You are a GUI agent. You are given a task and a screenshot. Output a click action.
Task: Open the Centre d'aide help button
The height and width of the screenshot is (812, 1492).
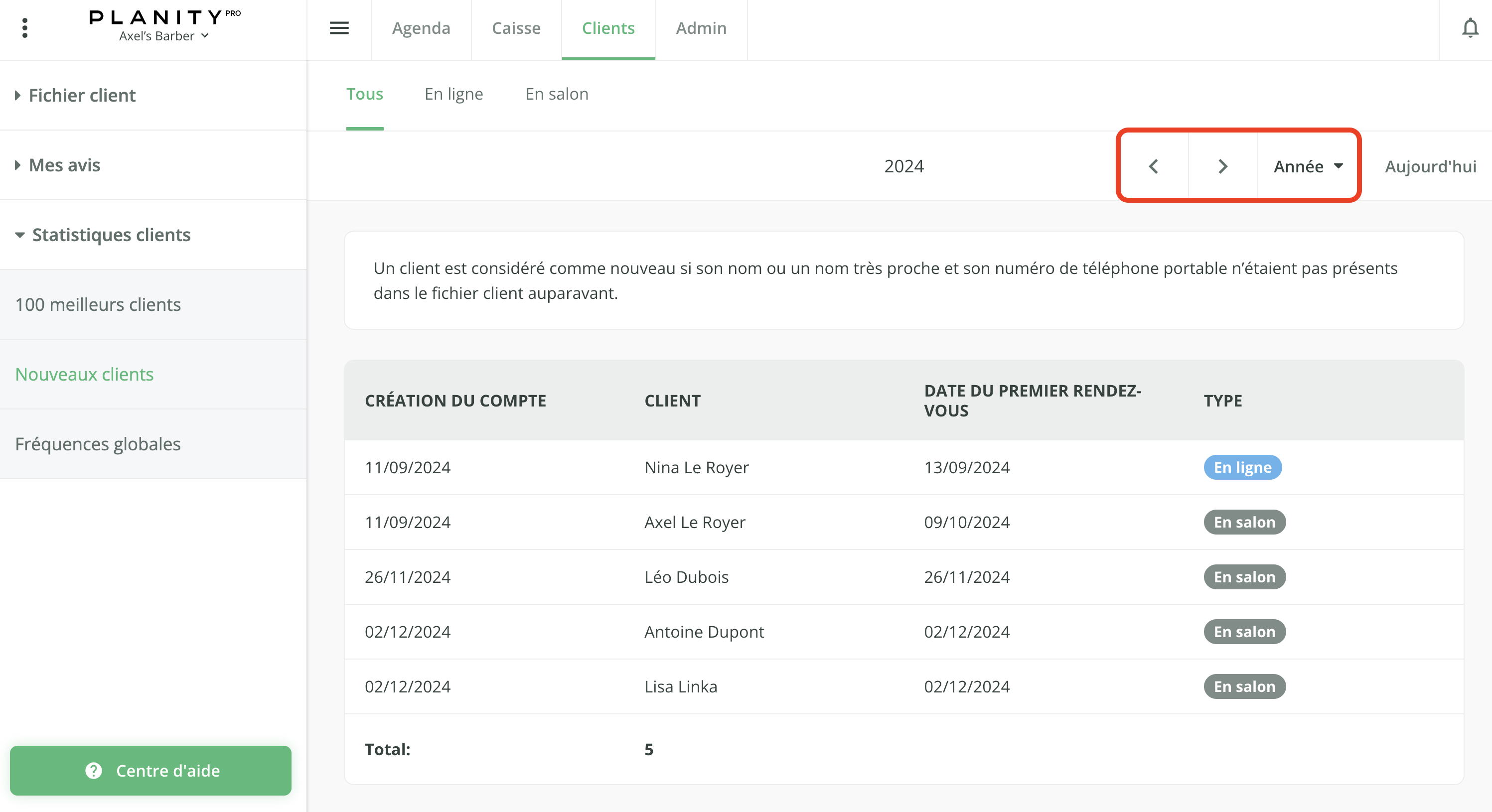(x=150, y=770)
